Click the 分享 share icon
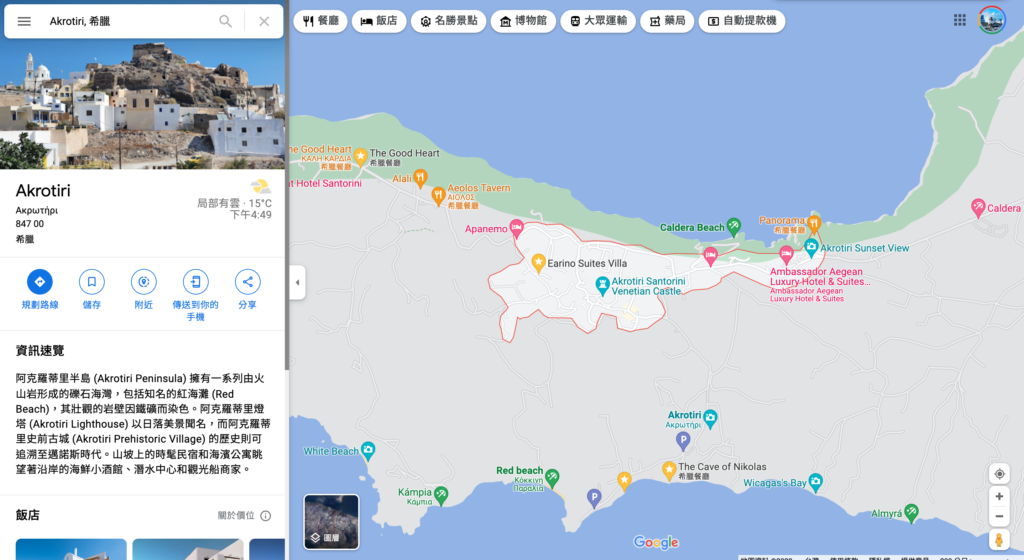Image resolution: width=1024 pixels, height=560 pixels. [x=248, y=282]
